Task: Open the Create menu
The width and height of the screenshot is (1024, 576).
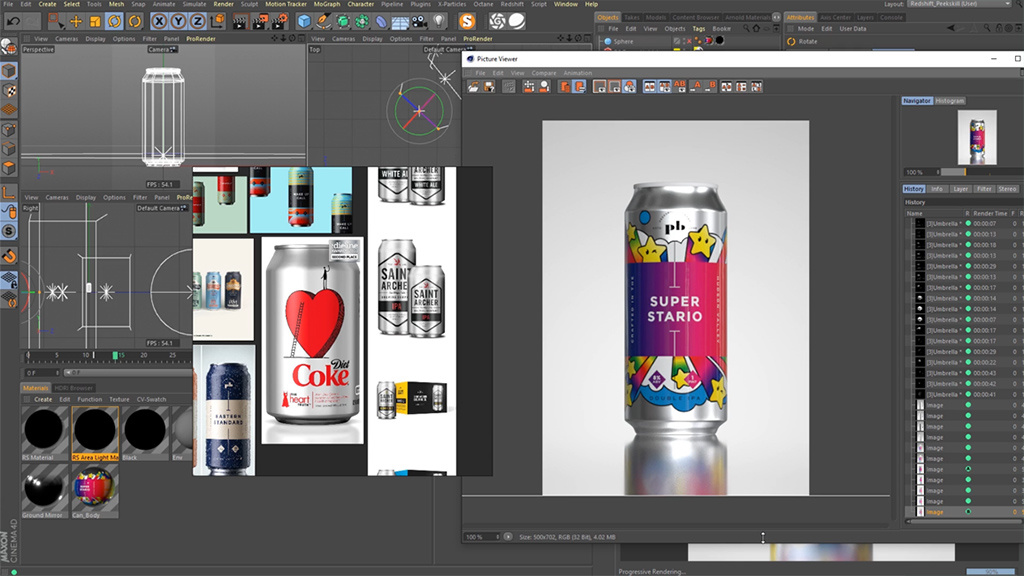Action: [47, 4]
